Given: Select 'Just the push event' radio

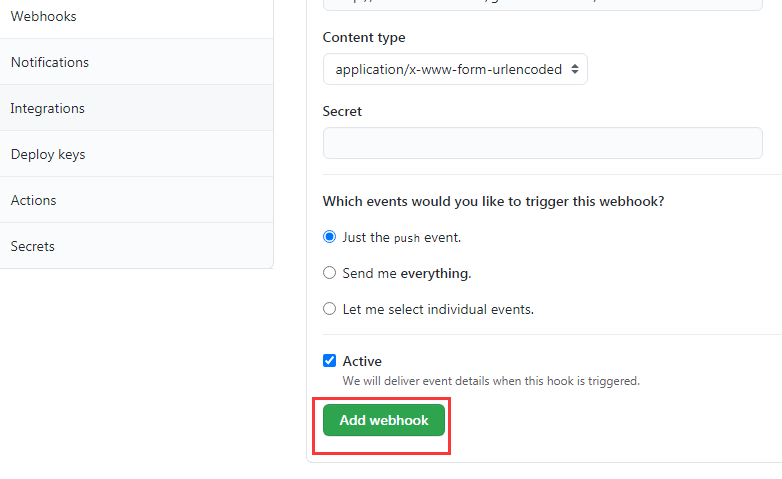Looking at the screenshot, I should (330, 237).
